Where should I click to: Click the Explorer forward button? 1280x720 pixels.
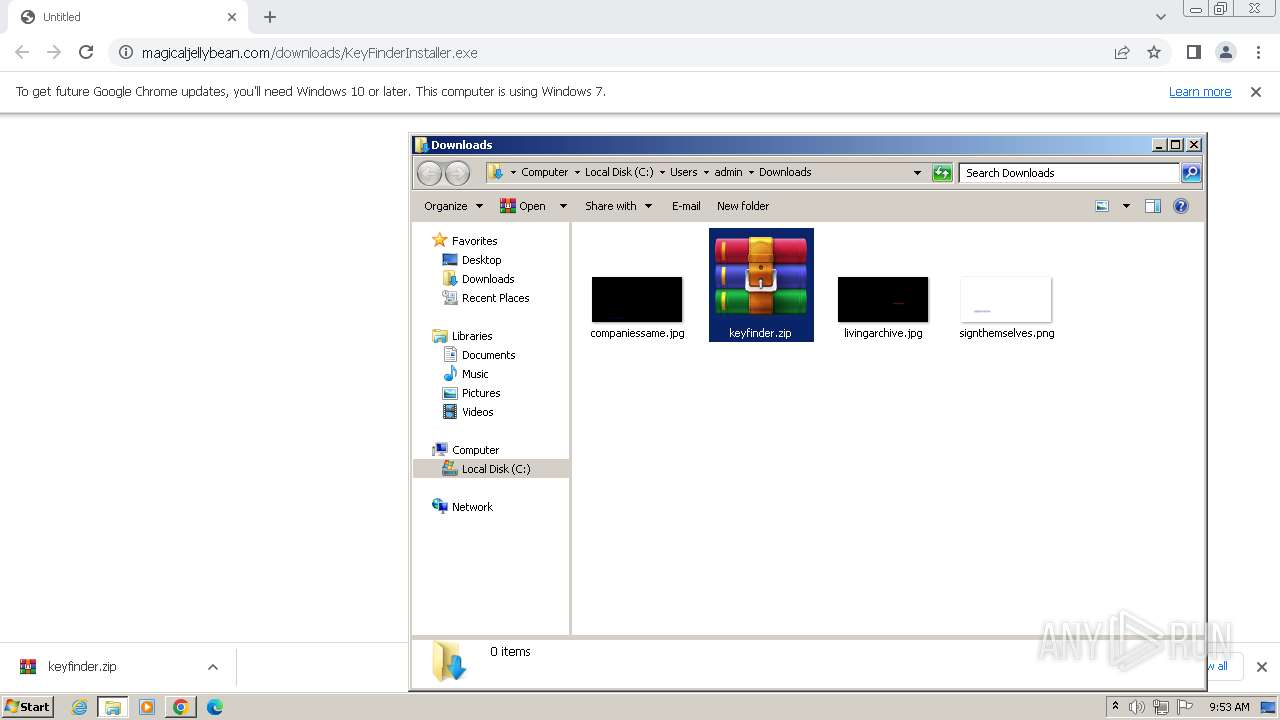(457, 173)
